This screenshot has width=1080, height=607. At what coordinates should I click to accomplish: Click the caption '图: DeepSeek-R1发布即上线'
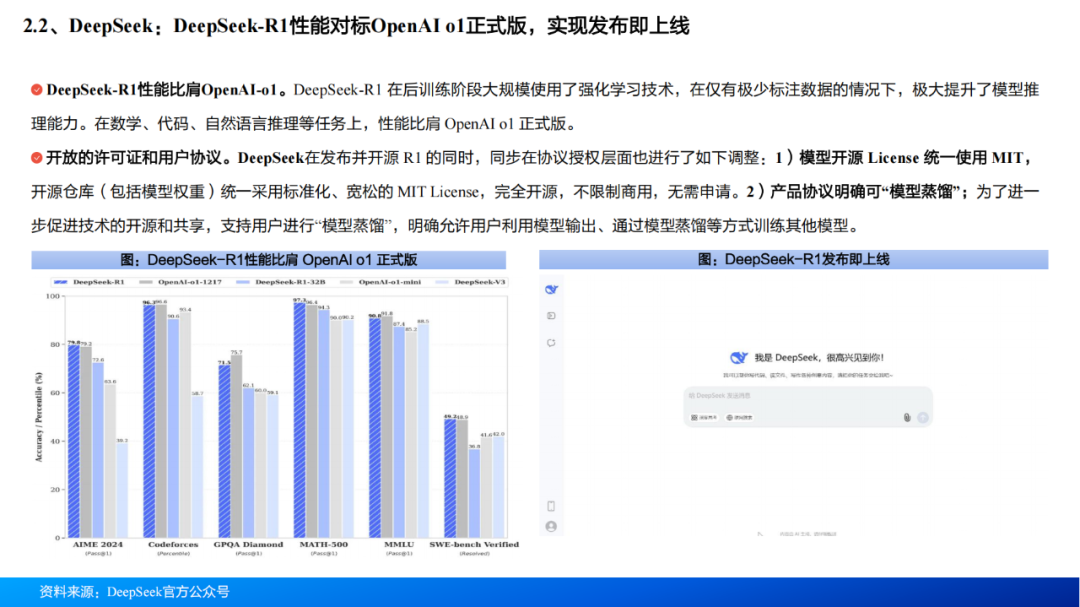point(793,260)
